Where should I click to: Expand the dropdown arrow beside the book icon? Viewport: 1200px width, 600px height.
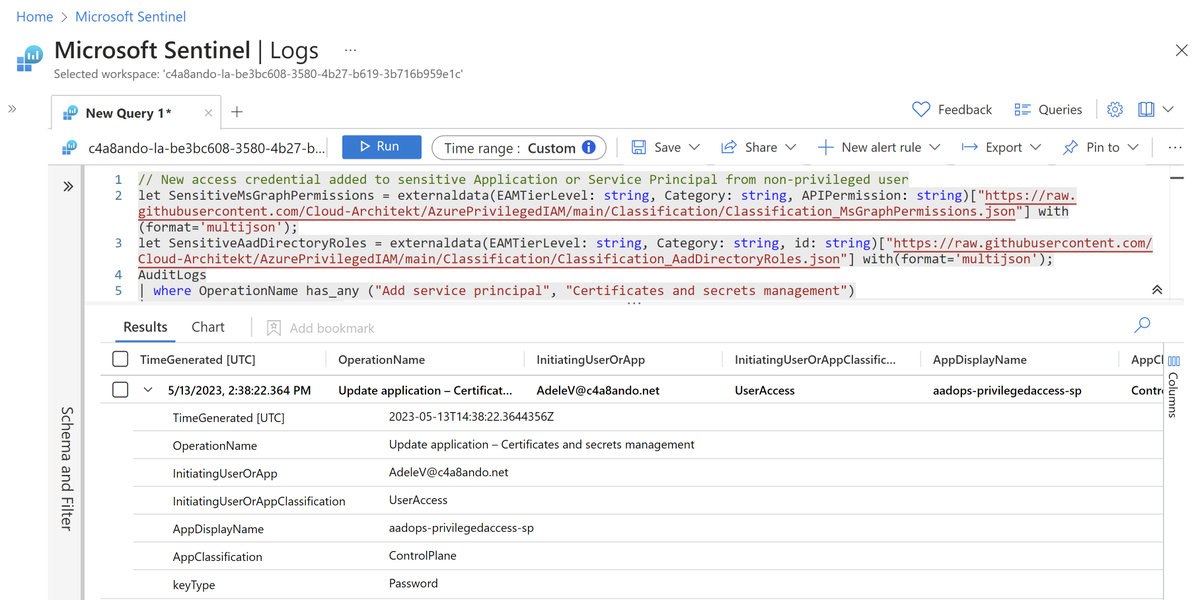point(1168,110)
